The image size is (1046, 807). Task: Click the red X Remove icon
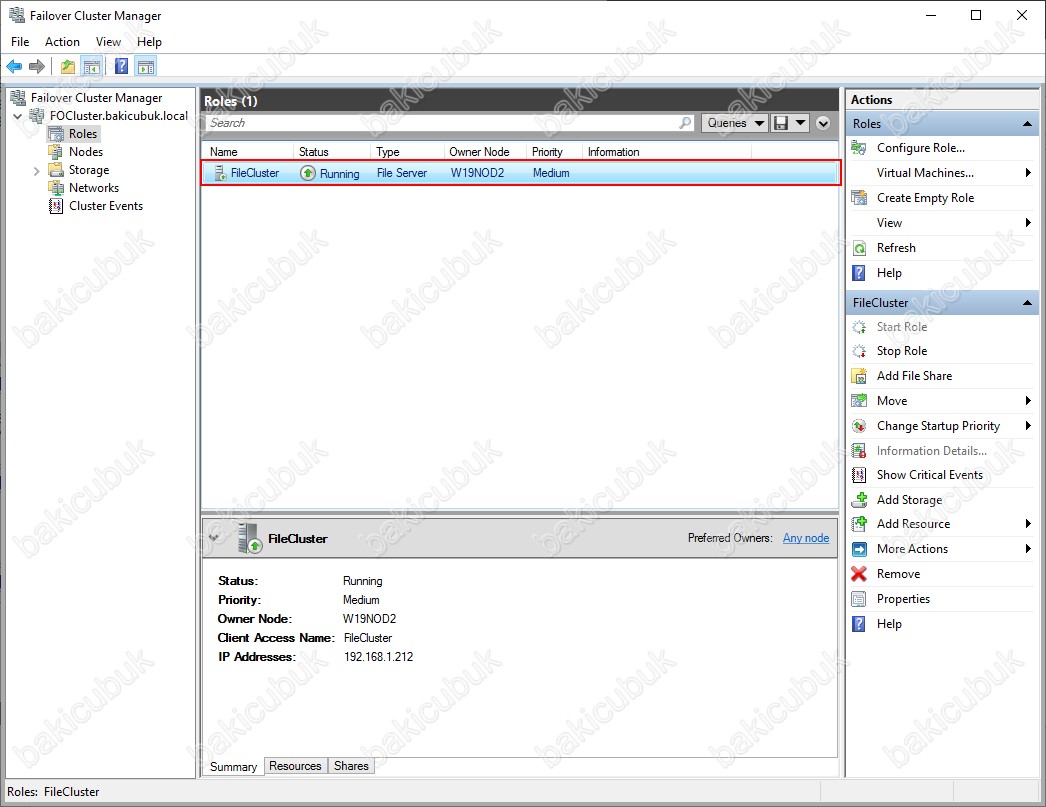(859, 574)
